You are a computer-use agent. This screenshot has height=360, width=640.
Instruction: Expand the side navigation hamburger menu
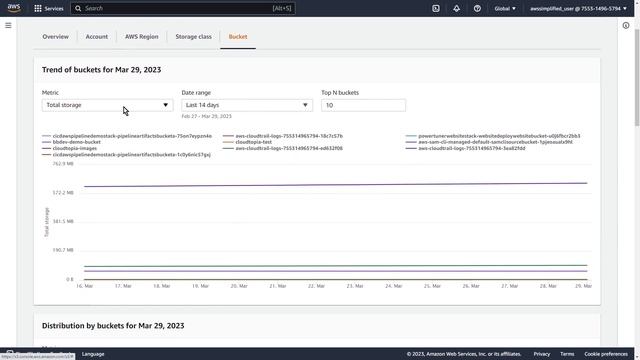[8, 25]
